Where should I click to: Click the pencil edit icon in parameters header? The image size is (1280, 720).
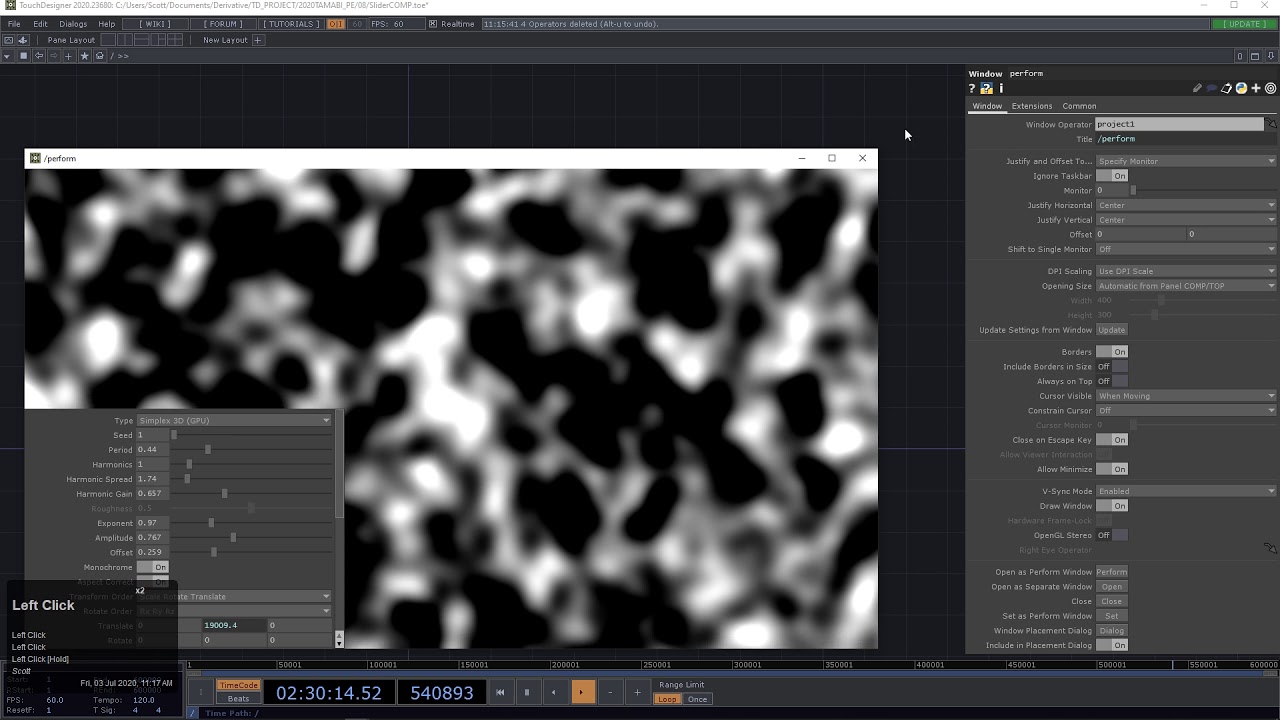[1197, 88]
